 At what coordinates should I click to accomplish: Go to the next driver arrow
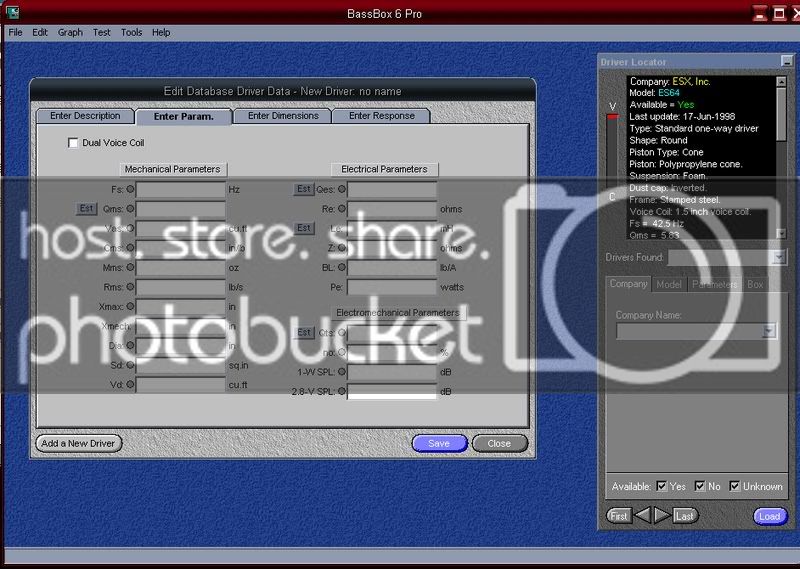662,515
